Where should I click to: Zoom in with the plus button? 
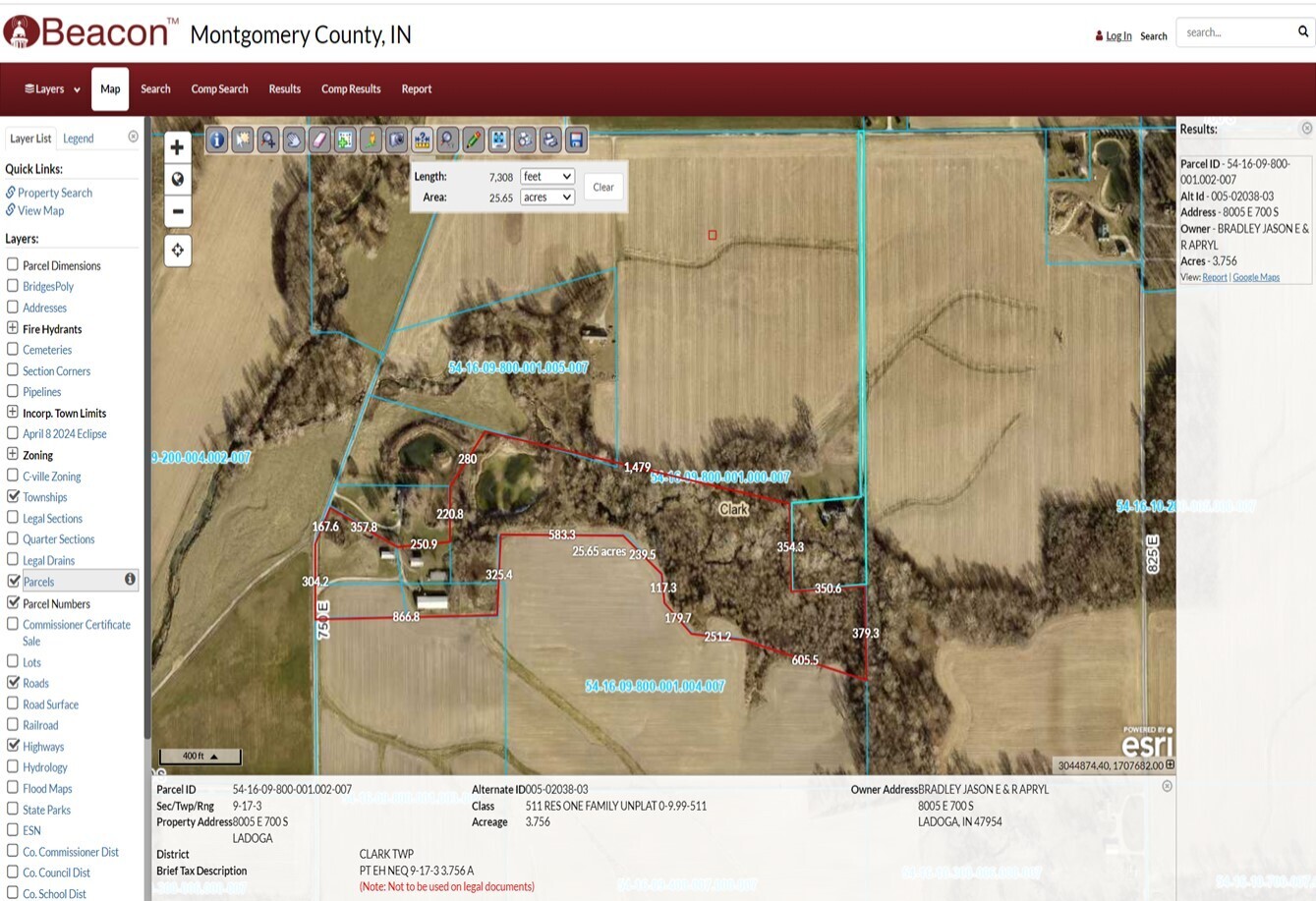click(x=177, y=147)
